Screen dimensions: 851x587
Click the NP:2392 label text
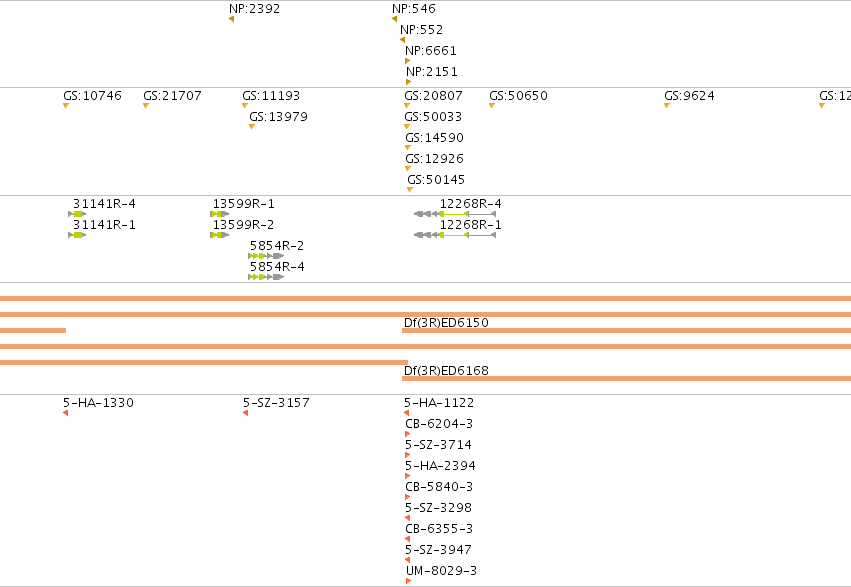pyautogui.click(x=255, y=9)
